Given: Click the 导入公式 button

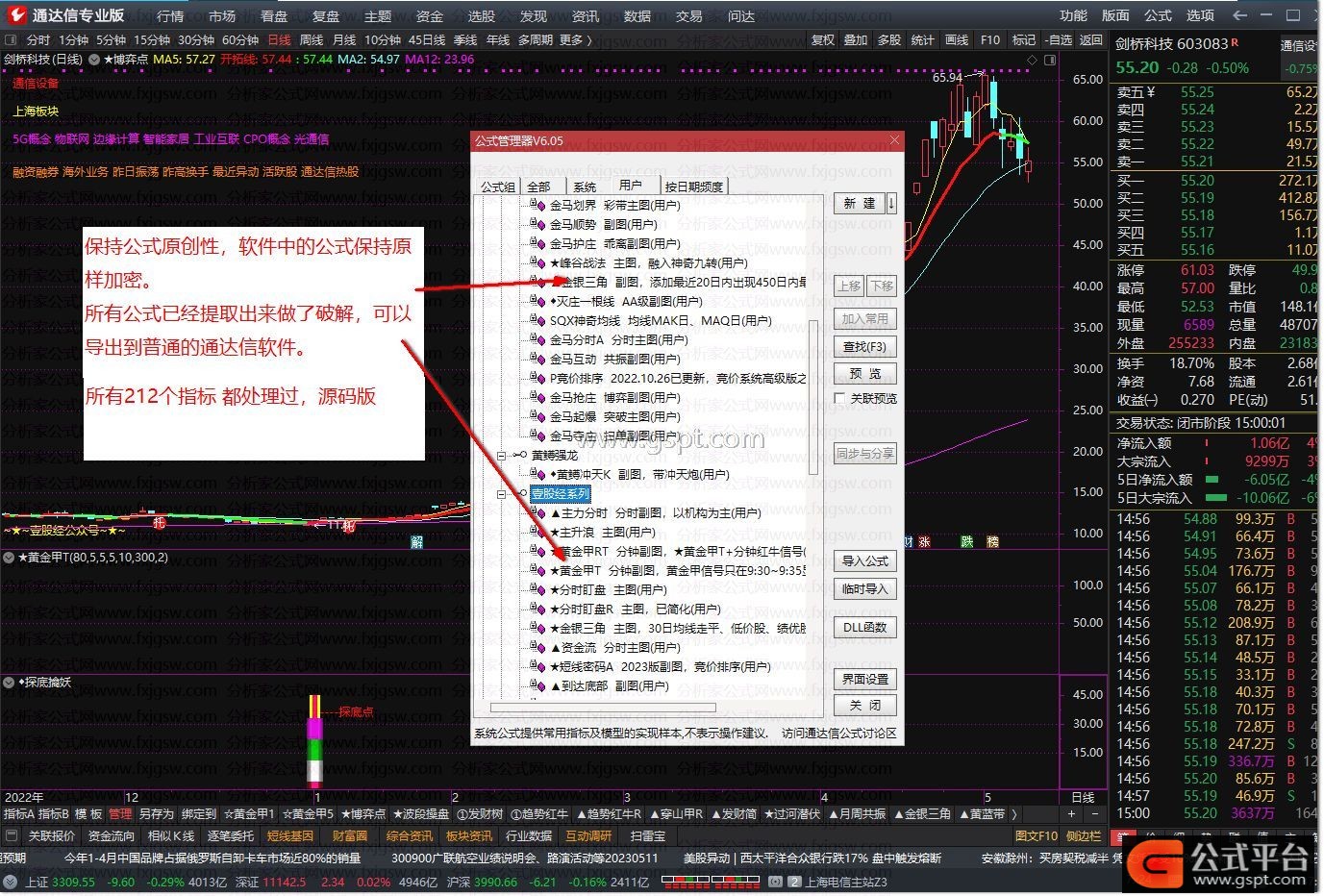Looking at the screenshot, I should pyautogui.click(x=864, y=561).
